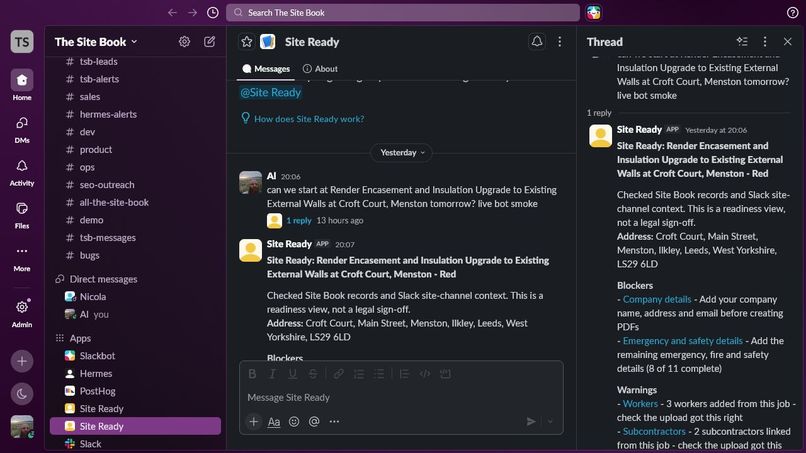
Task: Toggle italic formatting in the composer
Action: click(x=272, y=374)
